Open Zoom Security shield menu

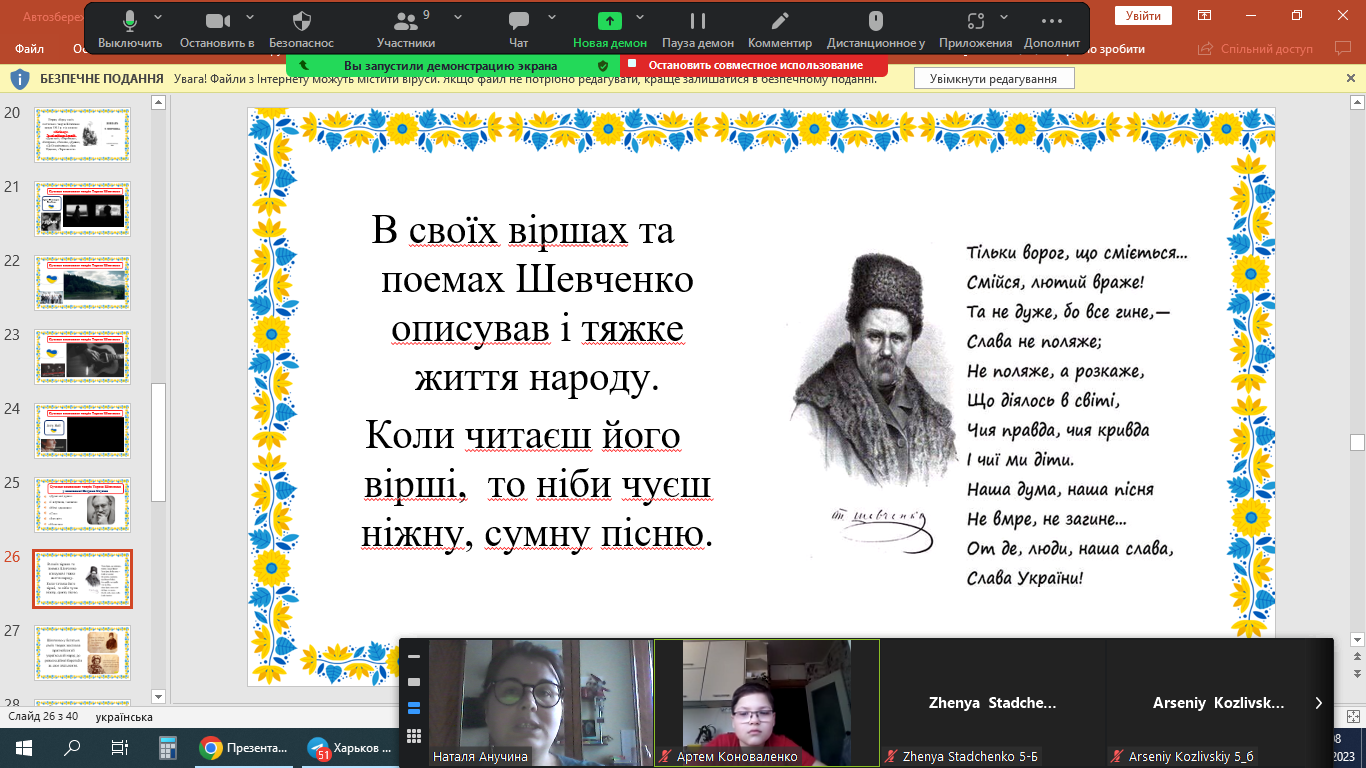pyautogui.click(x=301, y=28)
